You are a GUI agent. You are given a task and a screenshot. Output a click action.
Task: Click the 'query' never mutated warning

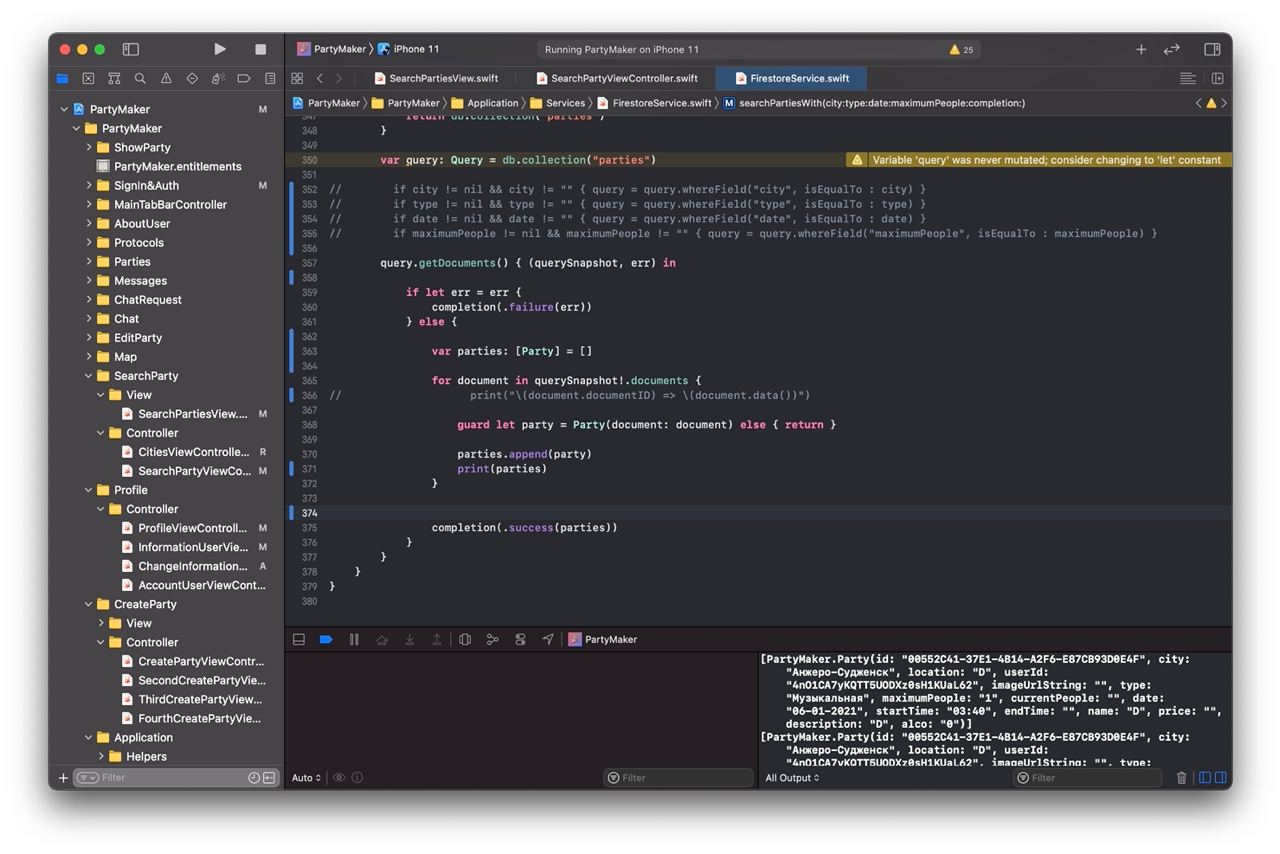point(1039,160)
